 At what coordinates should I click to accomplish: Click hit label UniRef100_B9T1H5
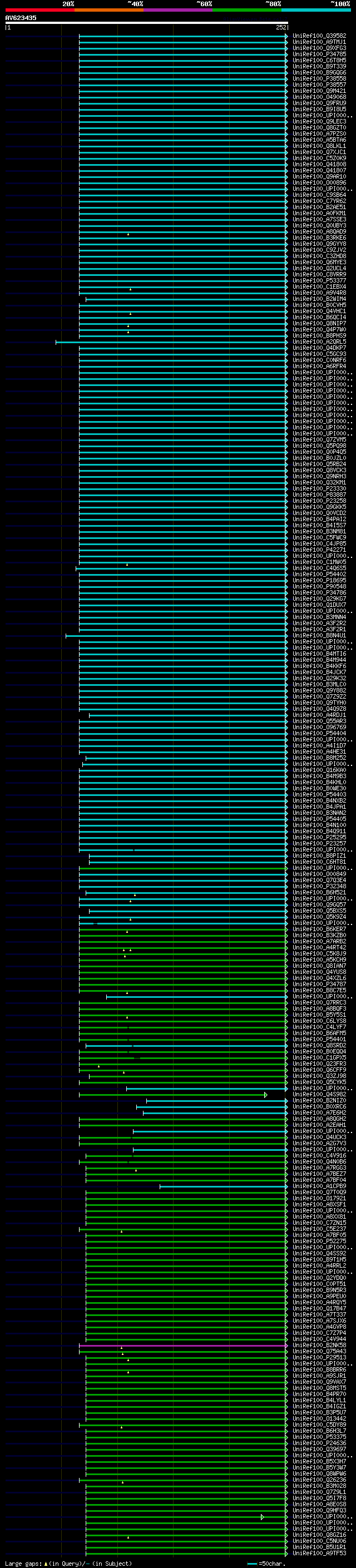pos(319,1259)
